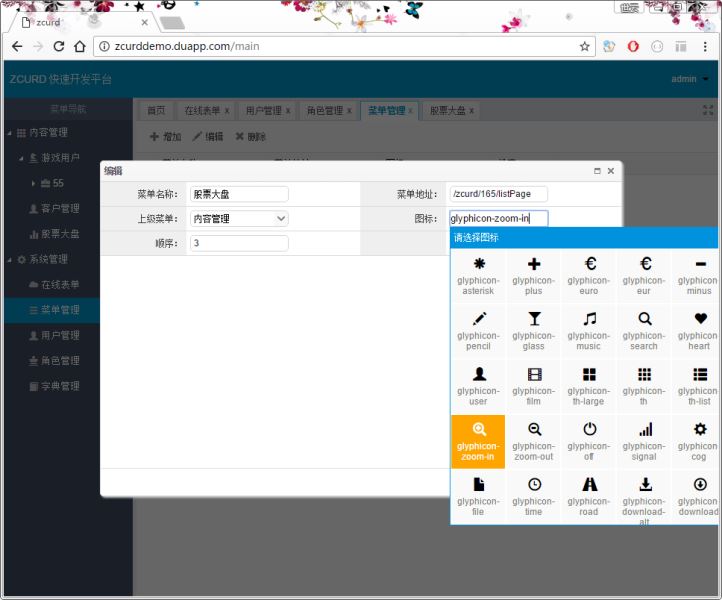Collapse the 内容管理 tree node
722x600 pixels.
coord(10,133)
